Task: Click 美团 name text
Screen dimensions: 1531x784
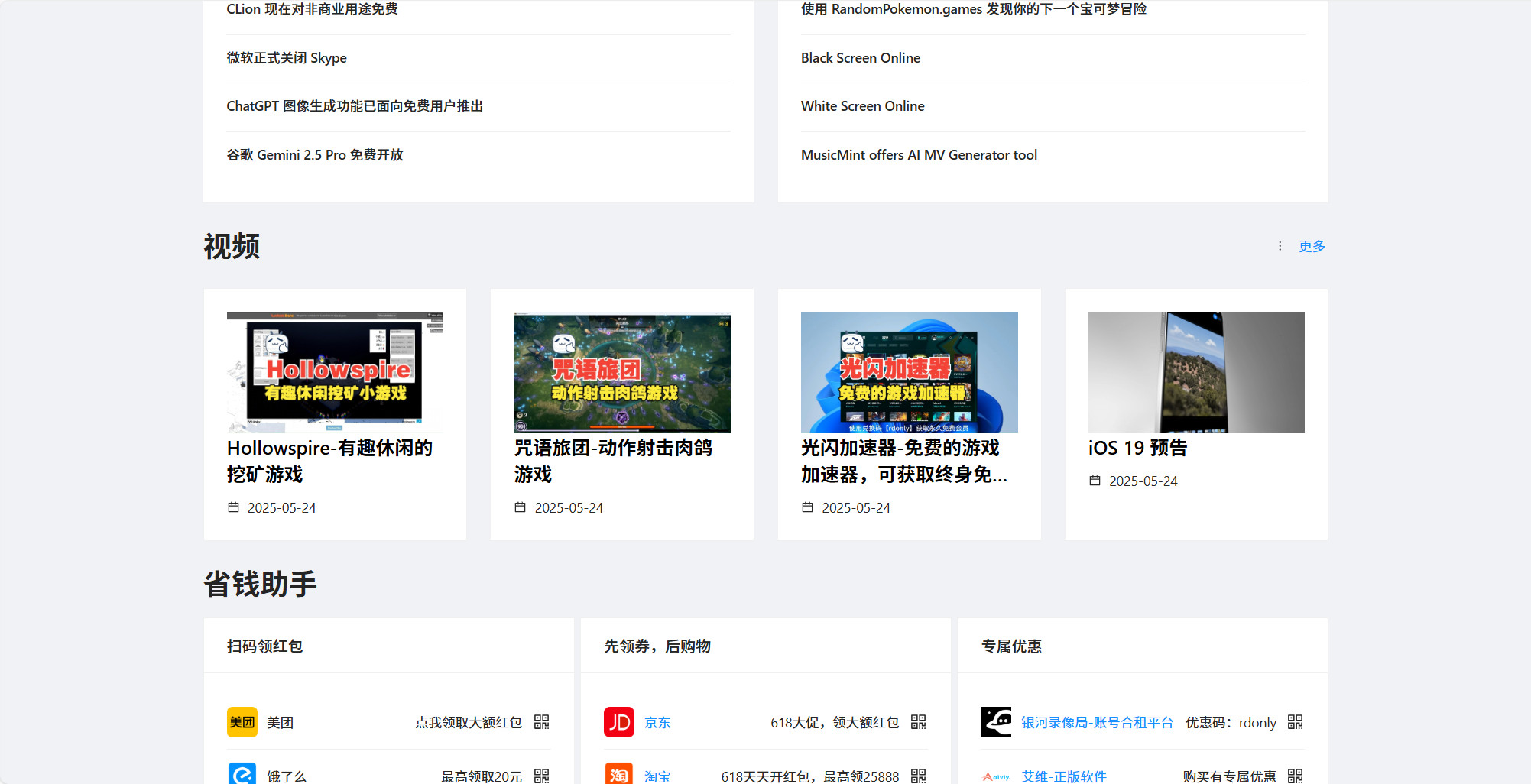Action: (280, 722)
